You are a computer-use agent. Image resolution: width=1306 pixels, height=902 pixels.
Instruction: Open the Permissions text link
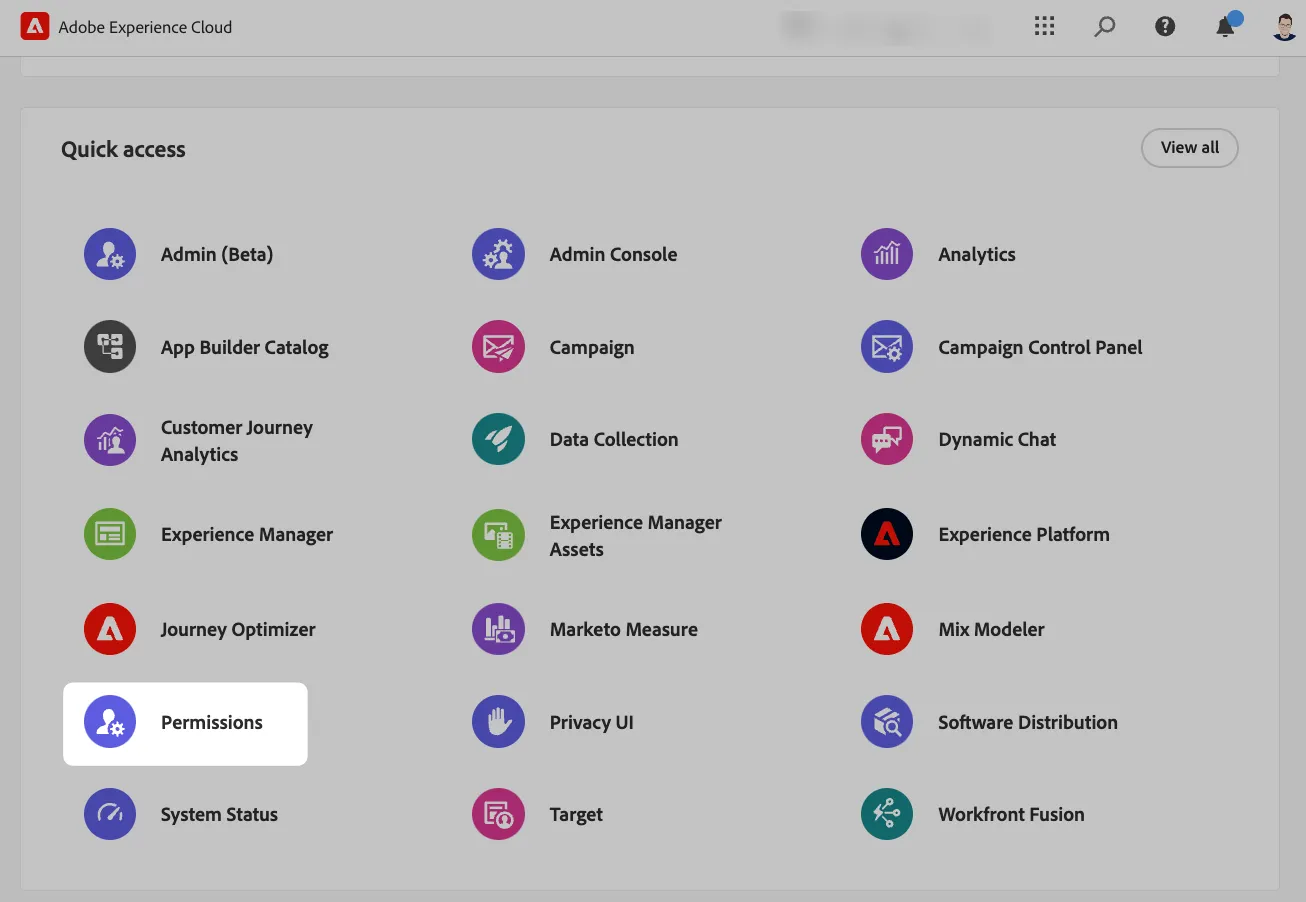pos(212,723)
